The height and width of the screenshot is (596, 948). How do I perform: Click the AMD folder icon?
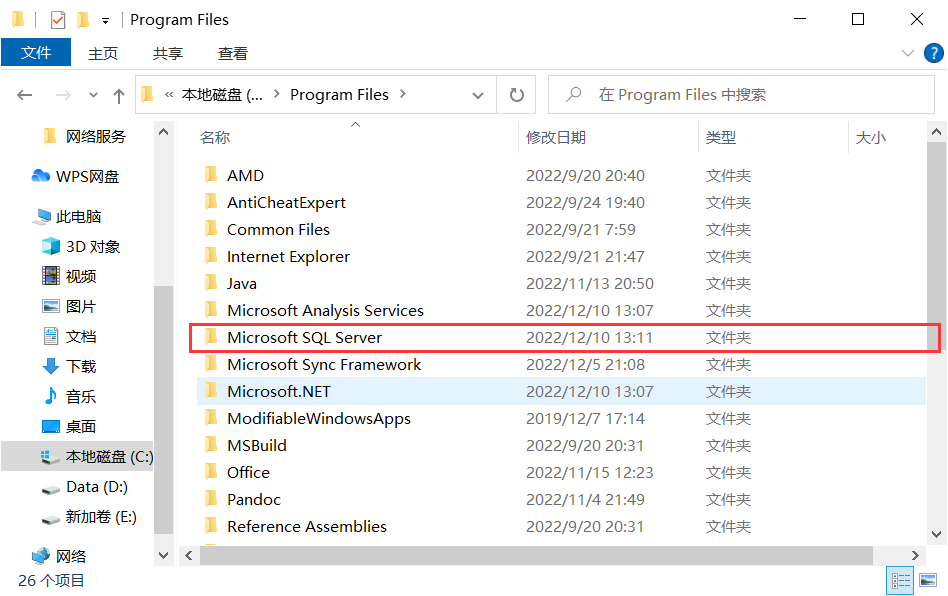(x=211, y=175)
